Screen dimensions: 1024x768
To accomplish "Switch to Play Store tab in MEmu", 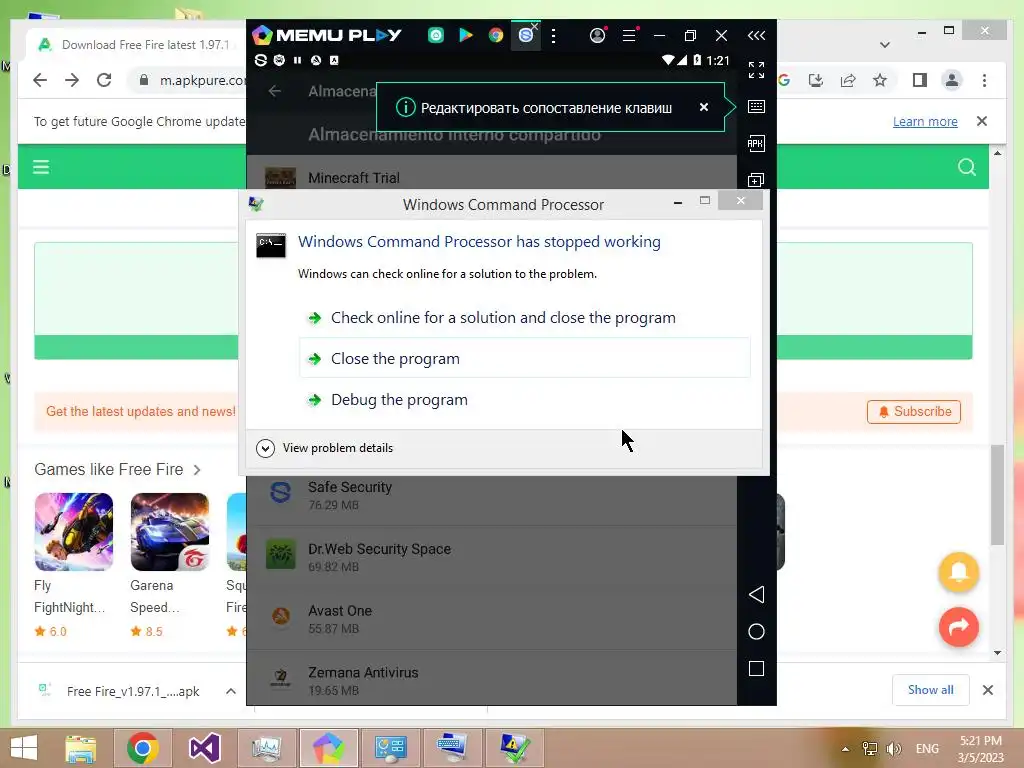I will [x=466, y=35].
